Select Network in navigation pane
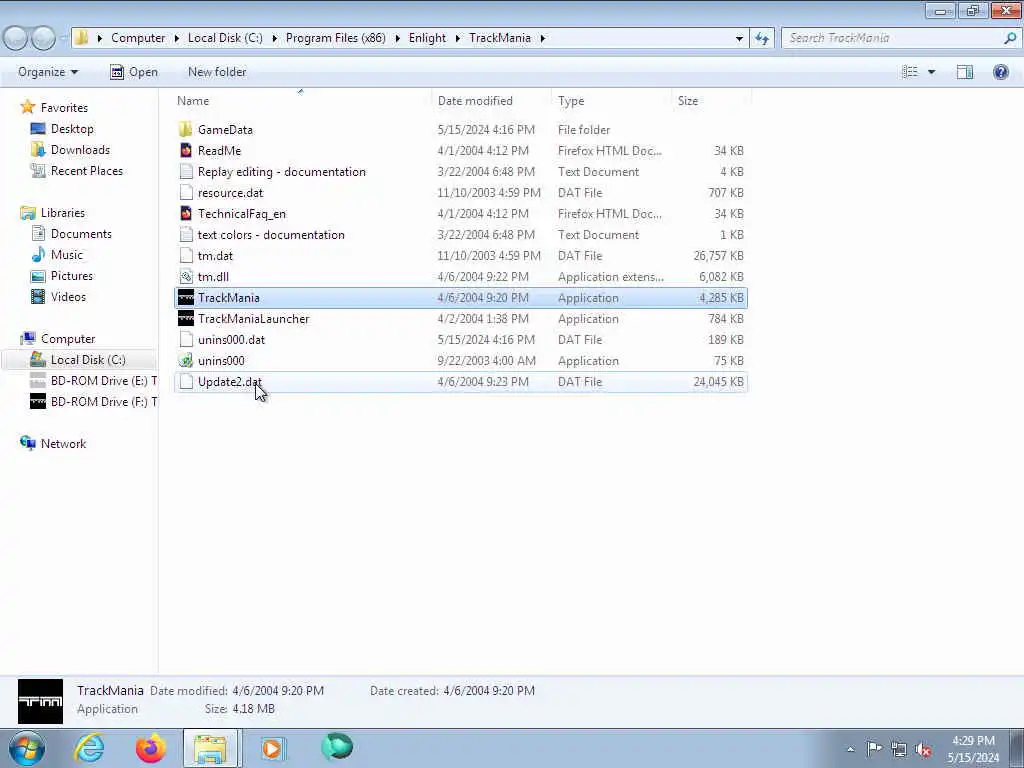The image size is (1024, 768). (53, 443)
